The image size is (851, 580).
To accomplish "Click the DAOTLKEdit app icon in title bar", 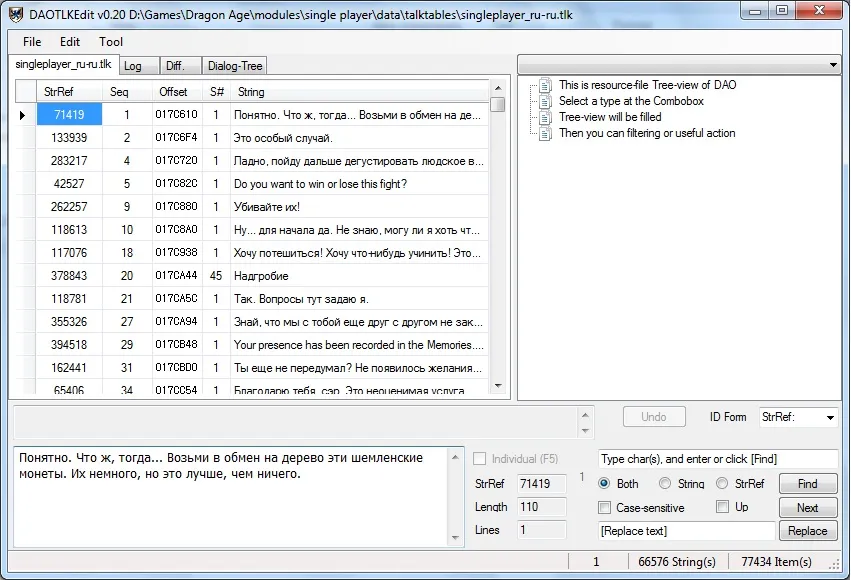I will pyautogui.click(x=17, y=13).
